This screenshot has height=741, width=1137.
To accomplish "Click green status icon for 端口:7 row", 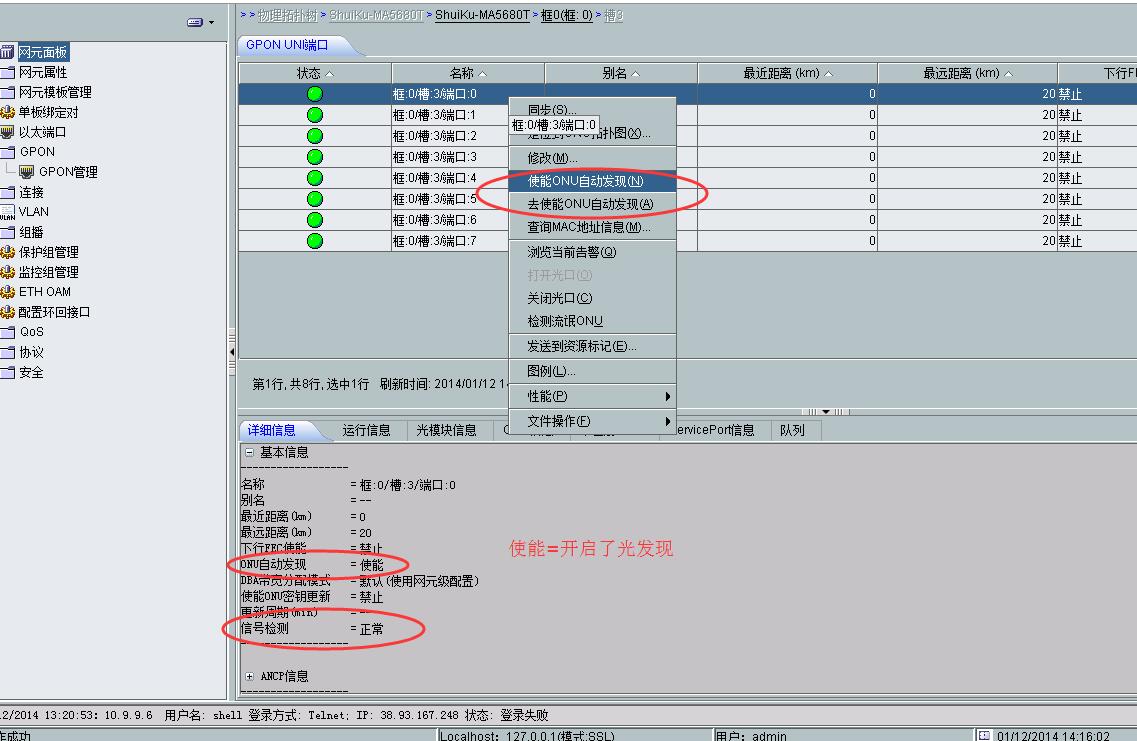I will (315, 241).
